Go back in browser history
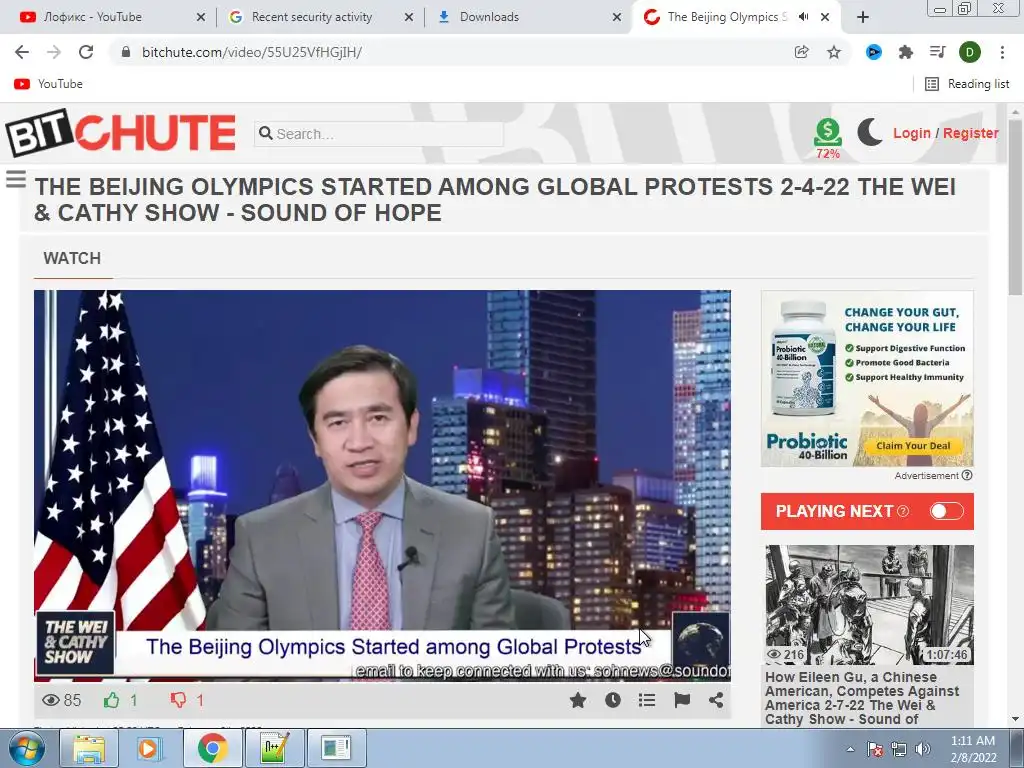The width and height of the screenshot is (1024, 768). pyautogui.click(x=22, y=52)
